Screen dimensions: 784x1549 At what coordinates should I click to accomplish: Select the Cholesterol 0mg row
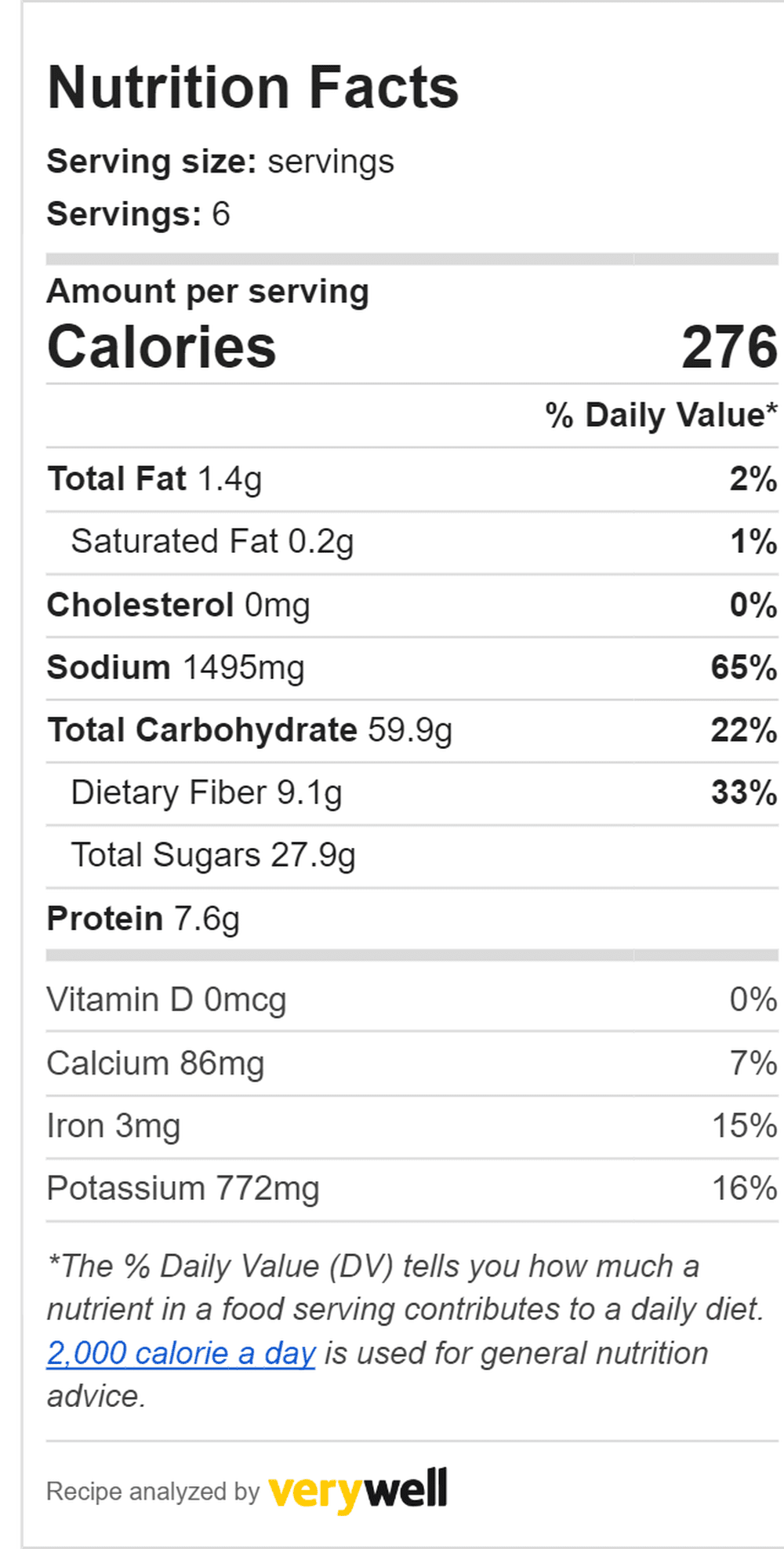(x=412, y=605)
